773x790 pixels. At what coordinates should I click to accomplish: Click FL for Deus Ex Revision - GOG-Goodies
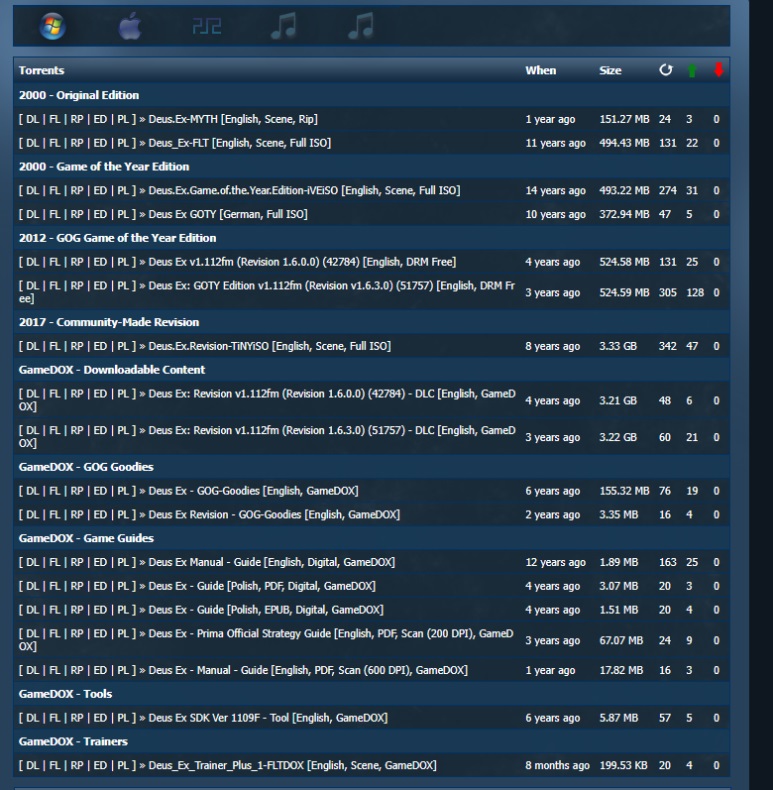tap(54, 514)
